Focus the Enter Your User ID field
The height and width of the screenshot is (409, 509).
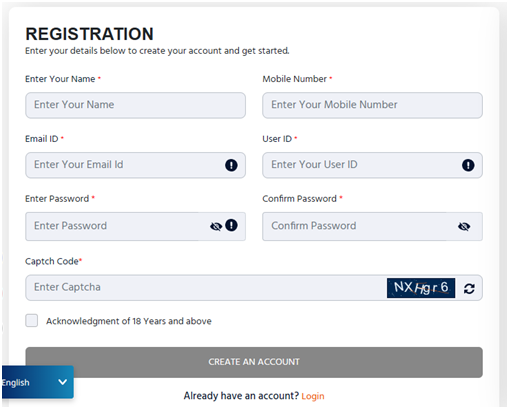(x=372, y=165)
